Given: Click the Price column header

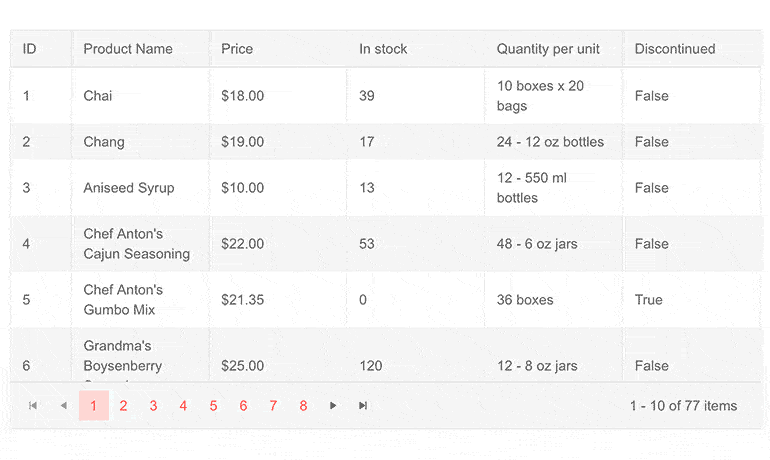Looking at the screenshot, I should [237, 49].
